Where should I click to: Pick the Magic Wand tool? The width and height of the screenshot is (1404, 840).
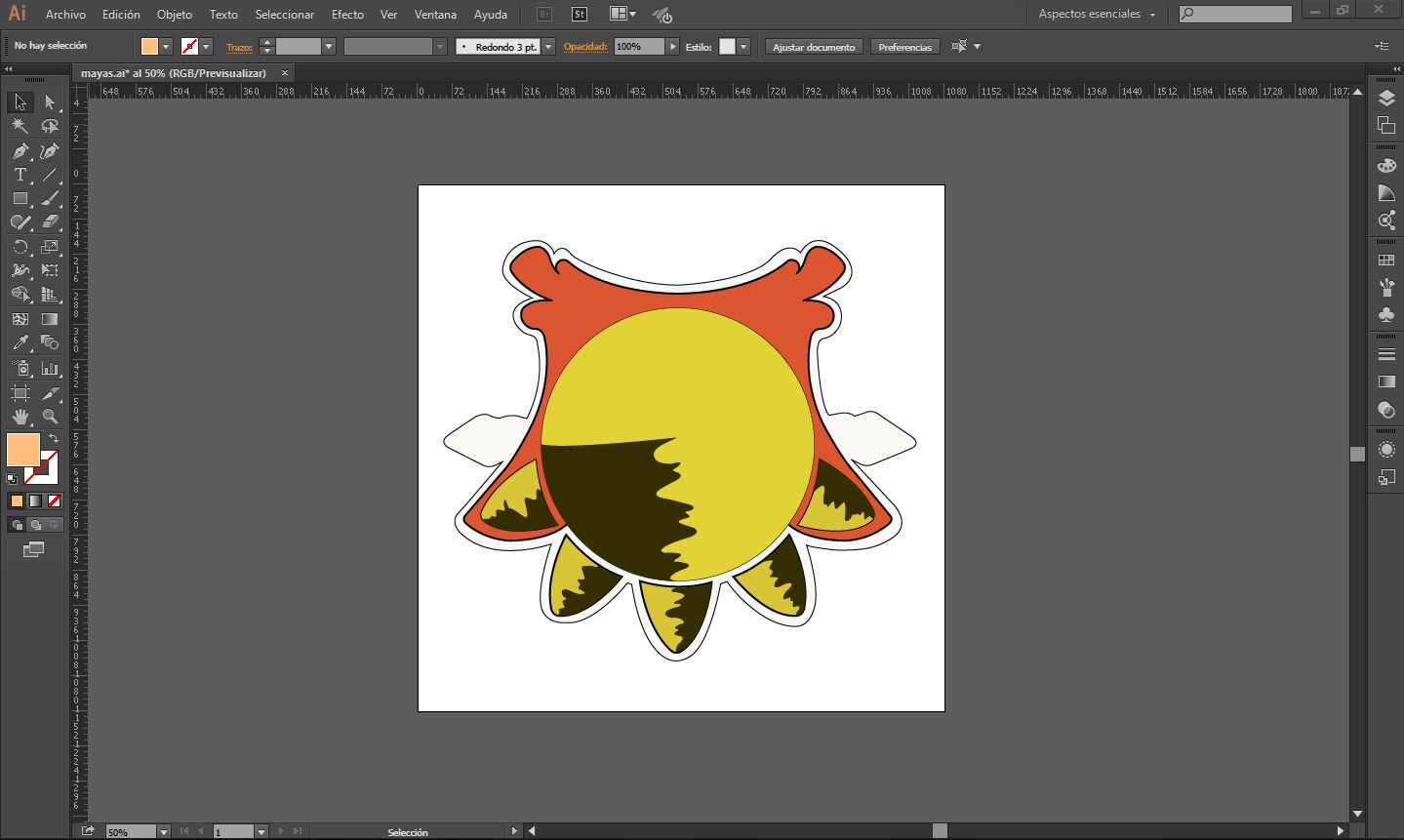coord(20,126)
